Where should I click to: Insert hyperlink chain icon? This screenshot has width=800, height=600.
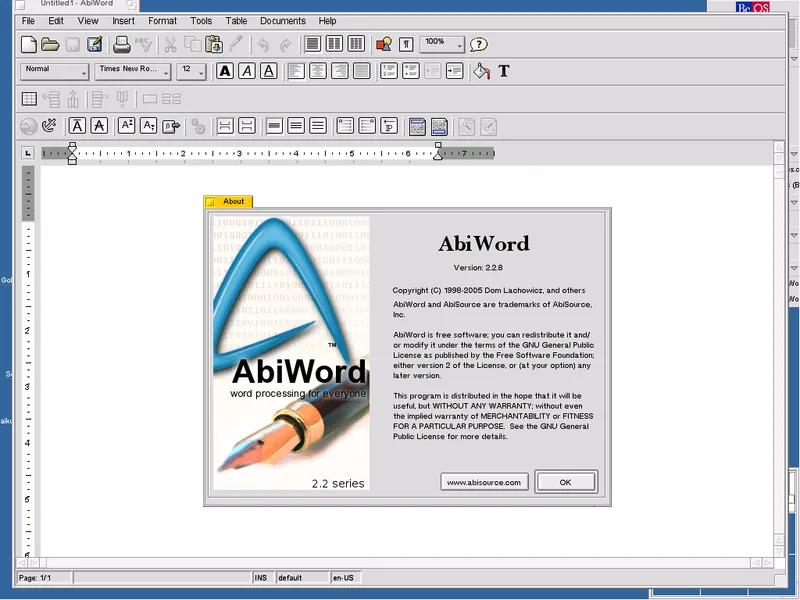click(x=49, y=126)
